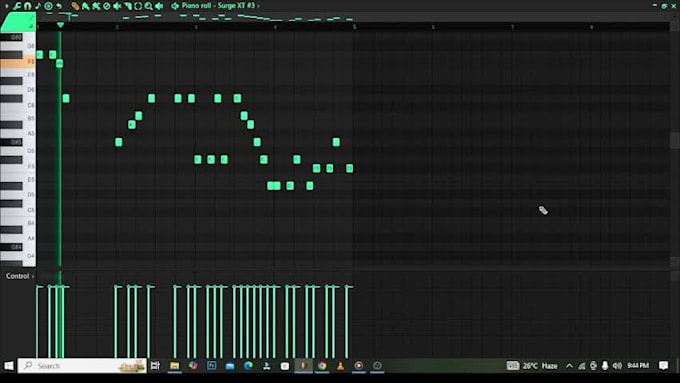Select the Mute tool
This screenshot has height=383, width=680.
pyautogui.click(x=117, y=6)
